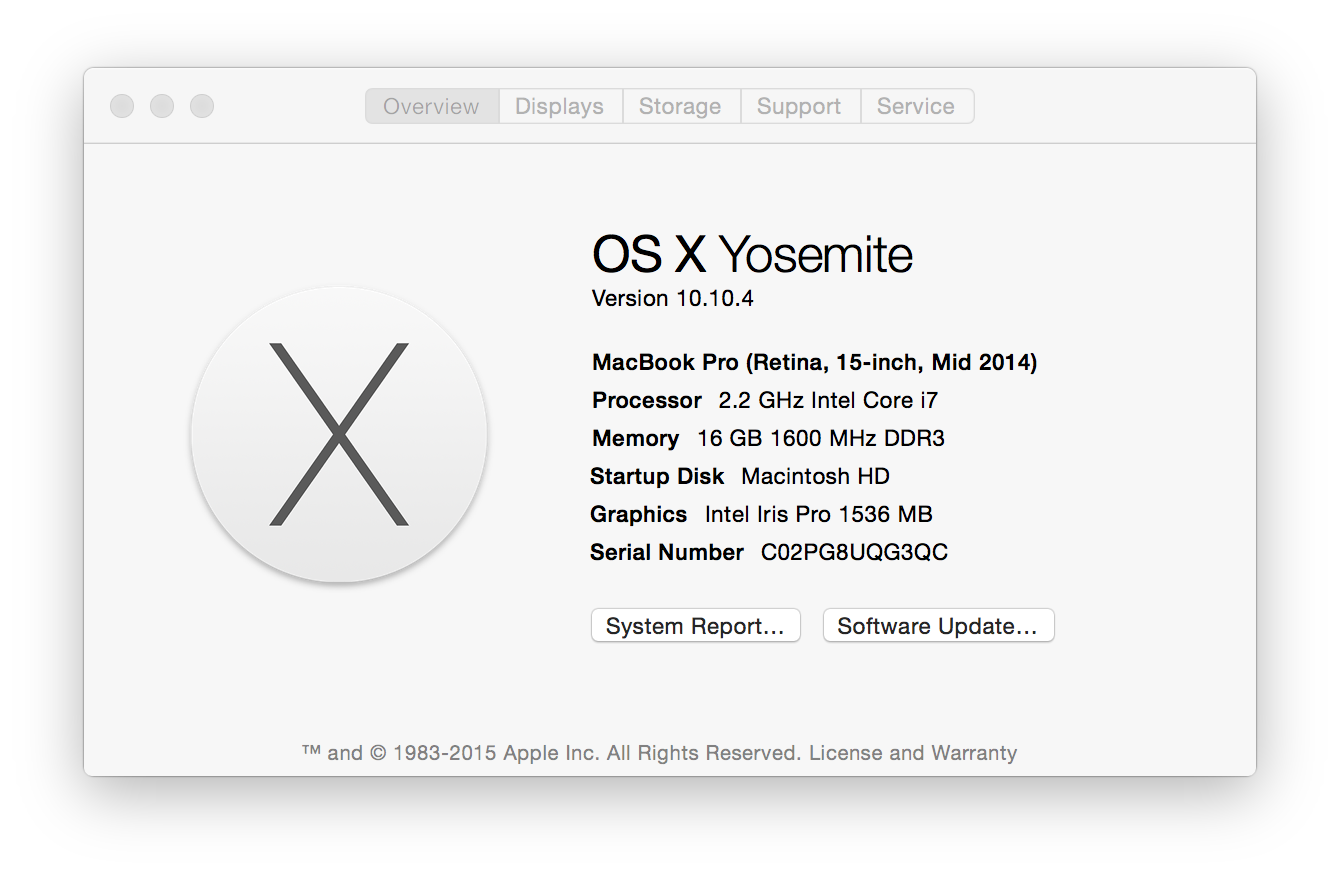Minimize the About This Mac window
1340x876 pixels.
162,106
